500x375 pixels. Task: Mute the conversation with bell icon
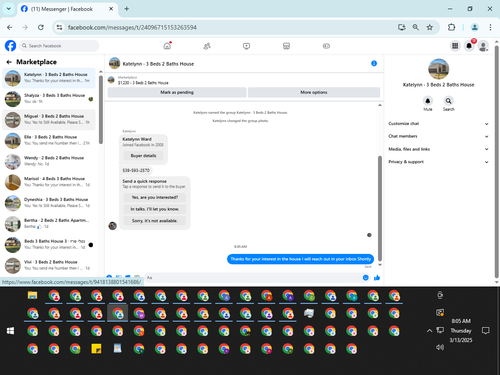pos(428,101)
